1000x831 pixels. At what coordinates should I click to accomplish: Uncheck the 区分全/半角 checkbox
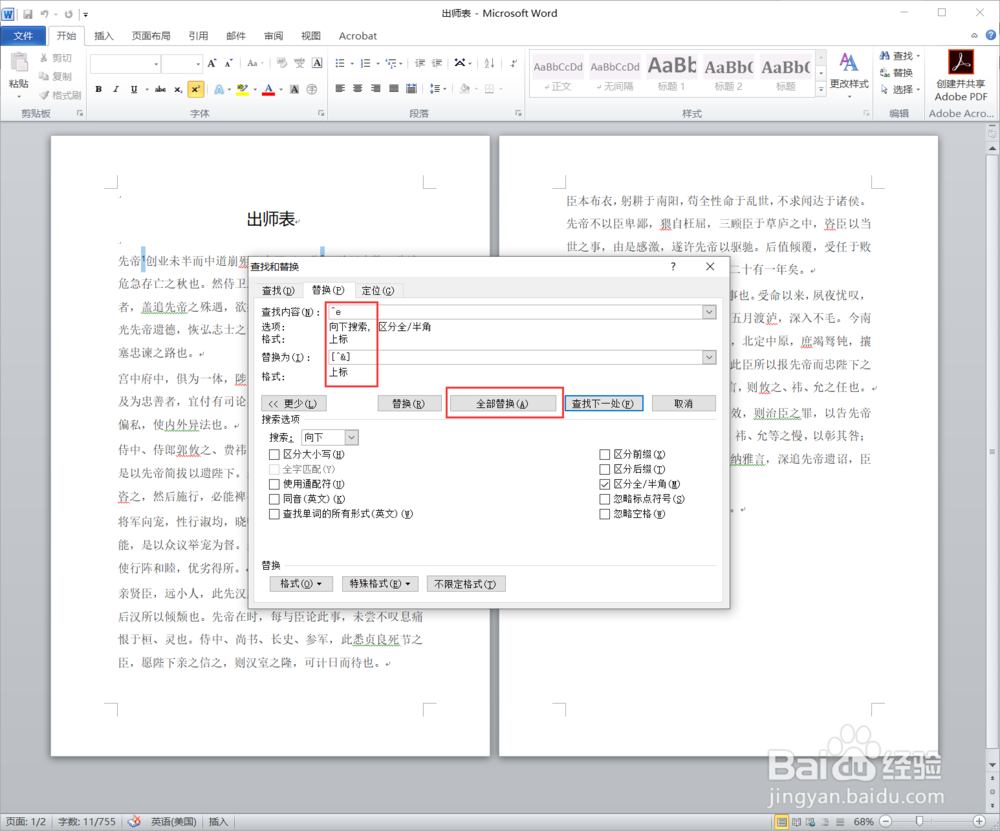(604, 484)
